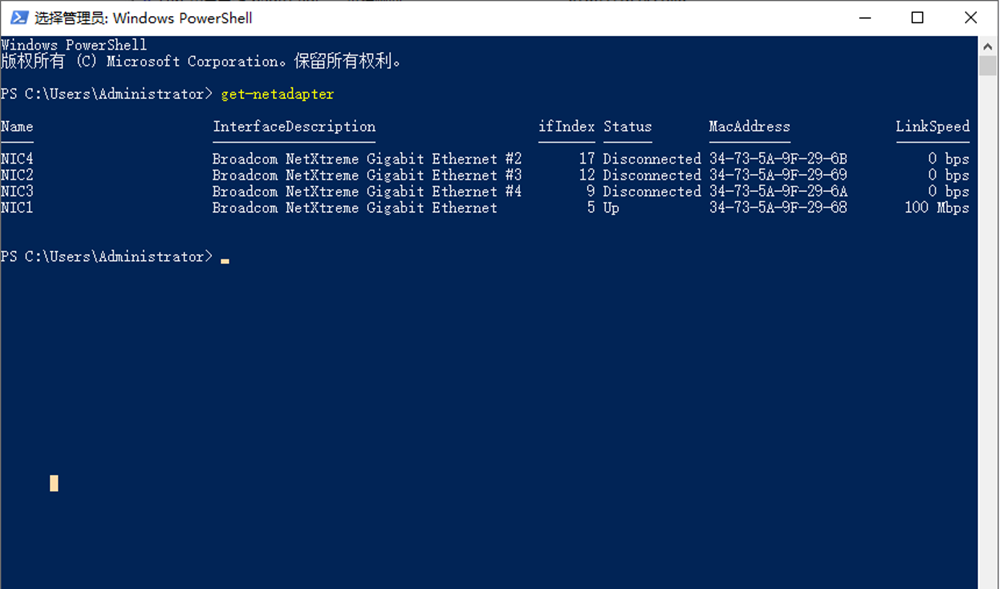Click the NIC1 adapter name

pyautogui.click(x=17, y=208)
